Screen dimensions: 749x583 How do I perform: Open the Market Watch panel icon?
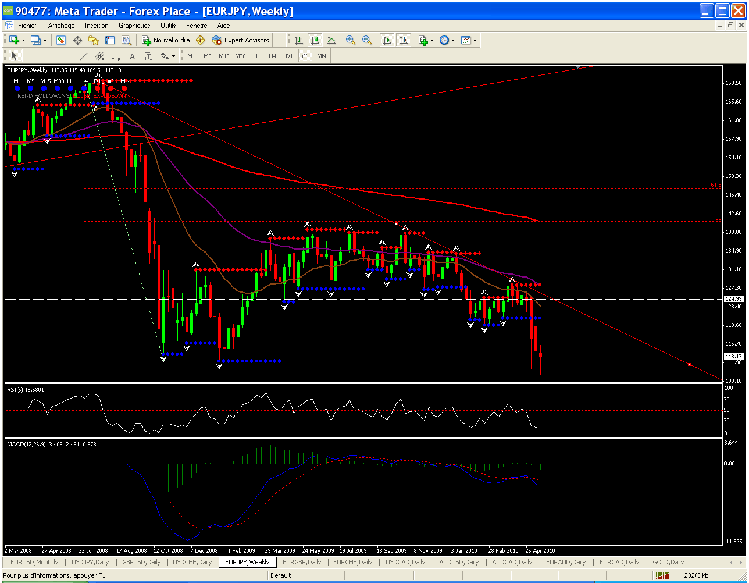pos(61,40)
